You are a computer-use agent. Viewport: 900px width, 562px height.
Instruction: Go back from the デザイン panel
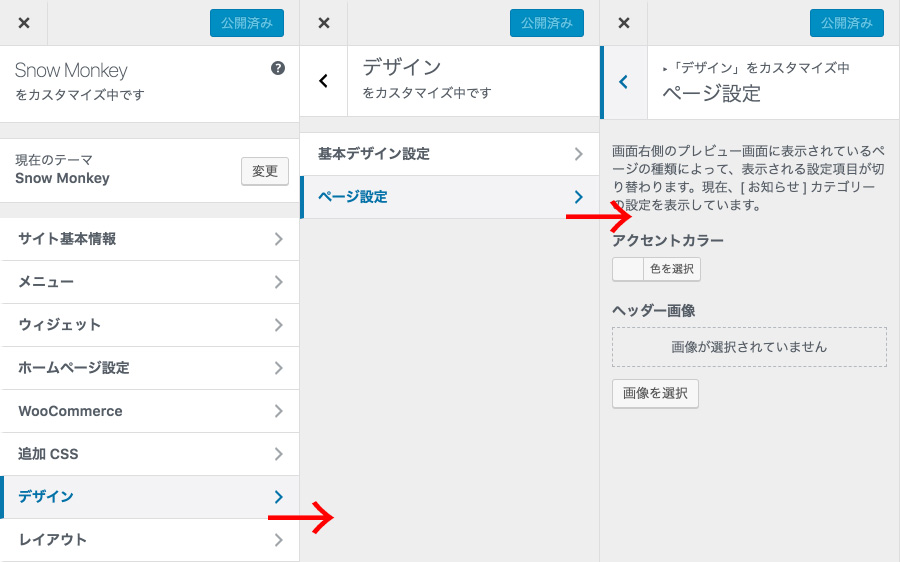click(x=324, y=81)
